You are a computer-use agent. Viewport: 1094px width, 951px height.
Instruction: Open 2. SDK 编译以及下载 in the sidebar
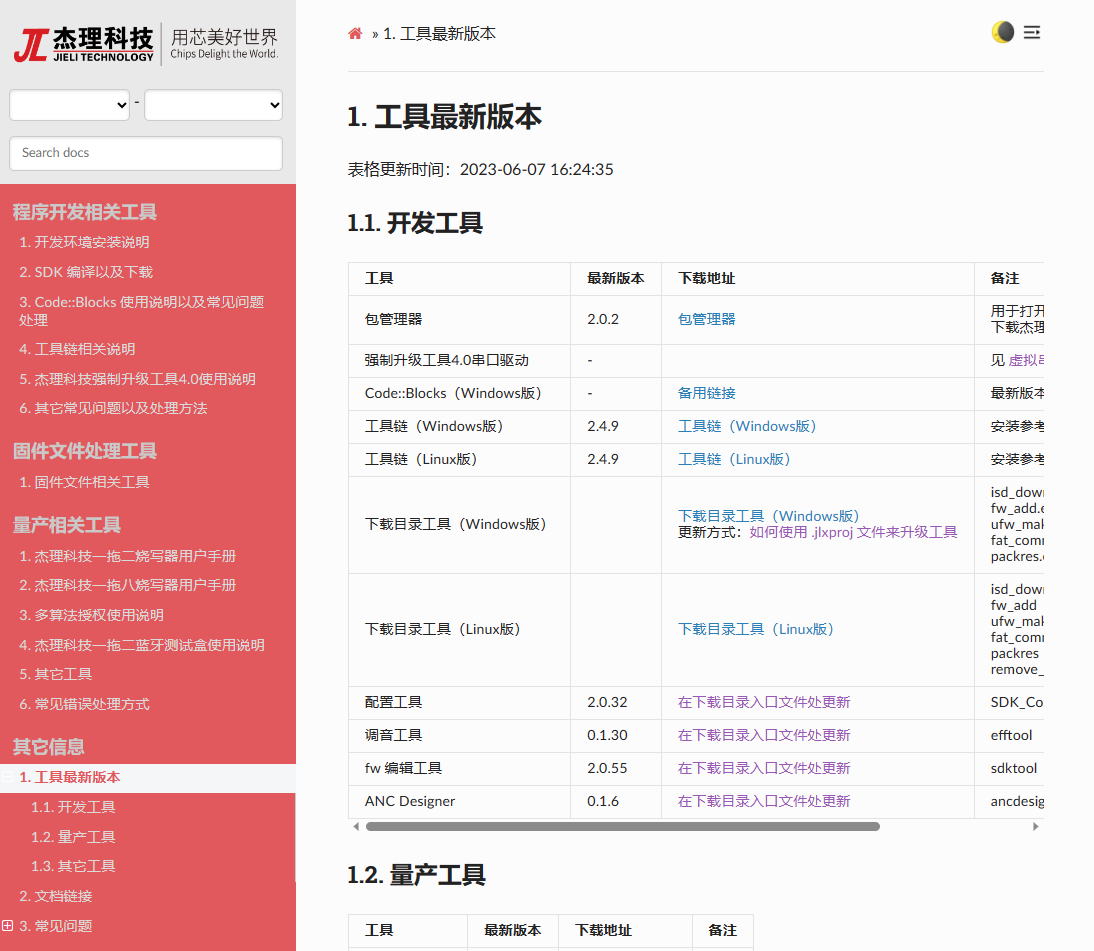pyautogui.click(x=86, y=272)
